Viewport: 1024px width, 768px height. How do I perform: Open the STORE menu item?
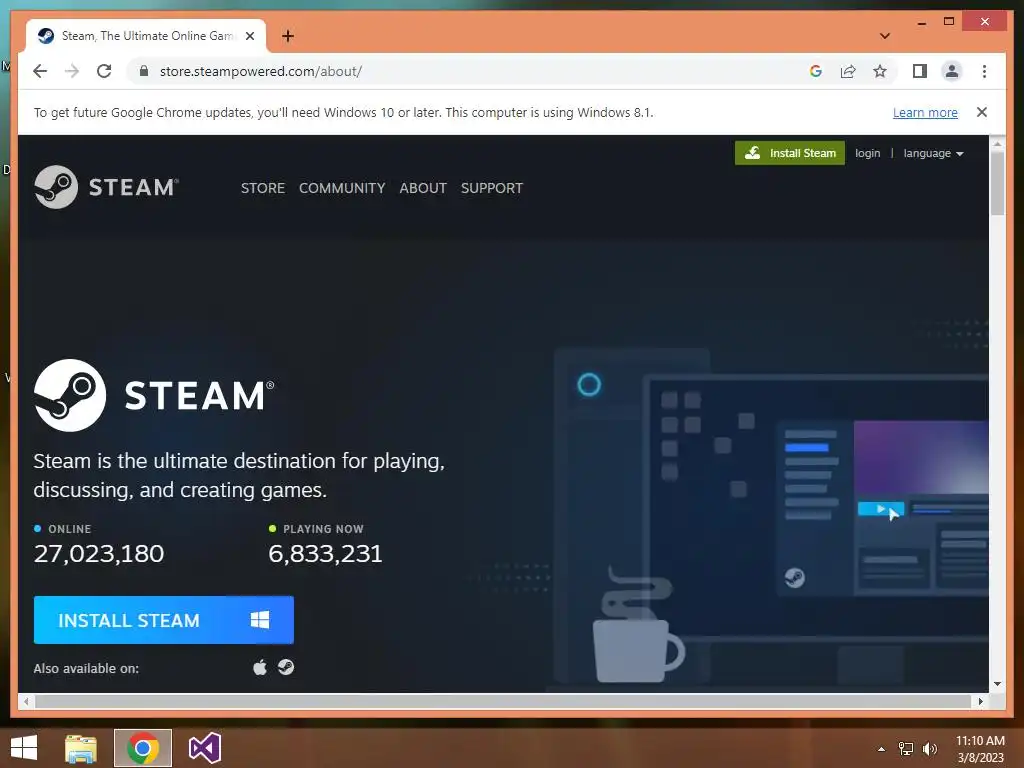(x=263, y=188)
